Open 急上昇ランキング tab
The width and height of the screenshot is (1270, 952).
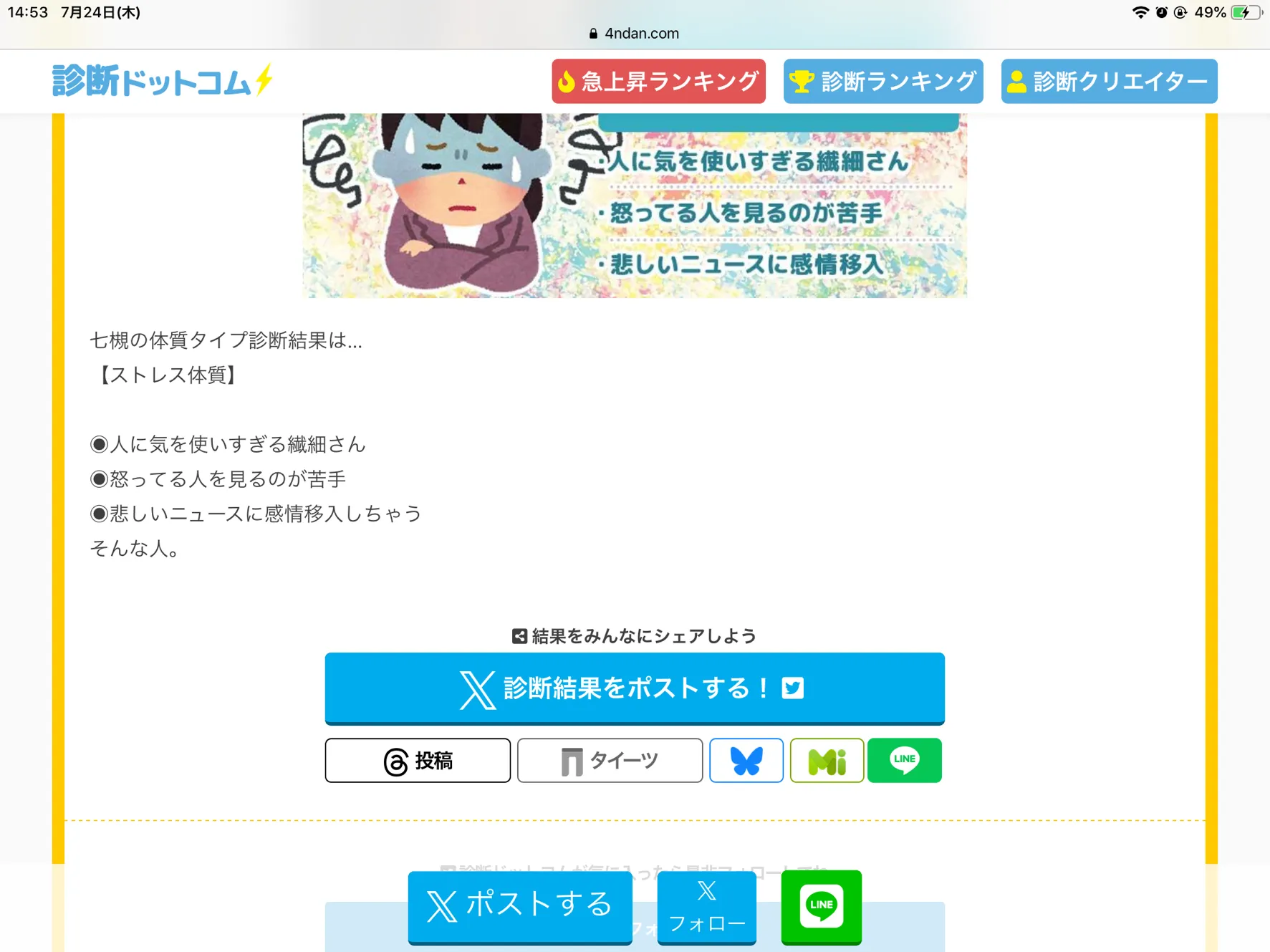658,82
